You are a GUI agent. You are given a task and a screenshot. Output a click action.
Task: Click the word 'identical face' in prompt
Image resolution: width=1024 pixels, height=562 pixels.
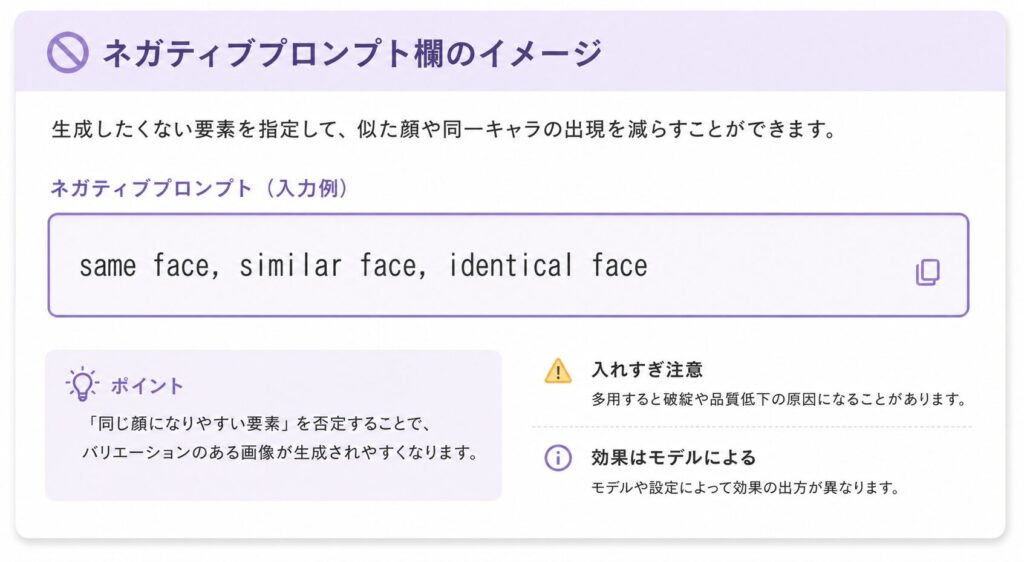pyautogui.click(x=548, y=266)
